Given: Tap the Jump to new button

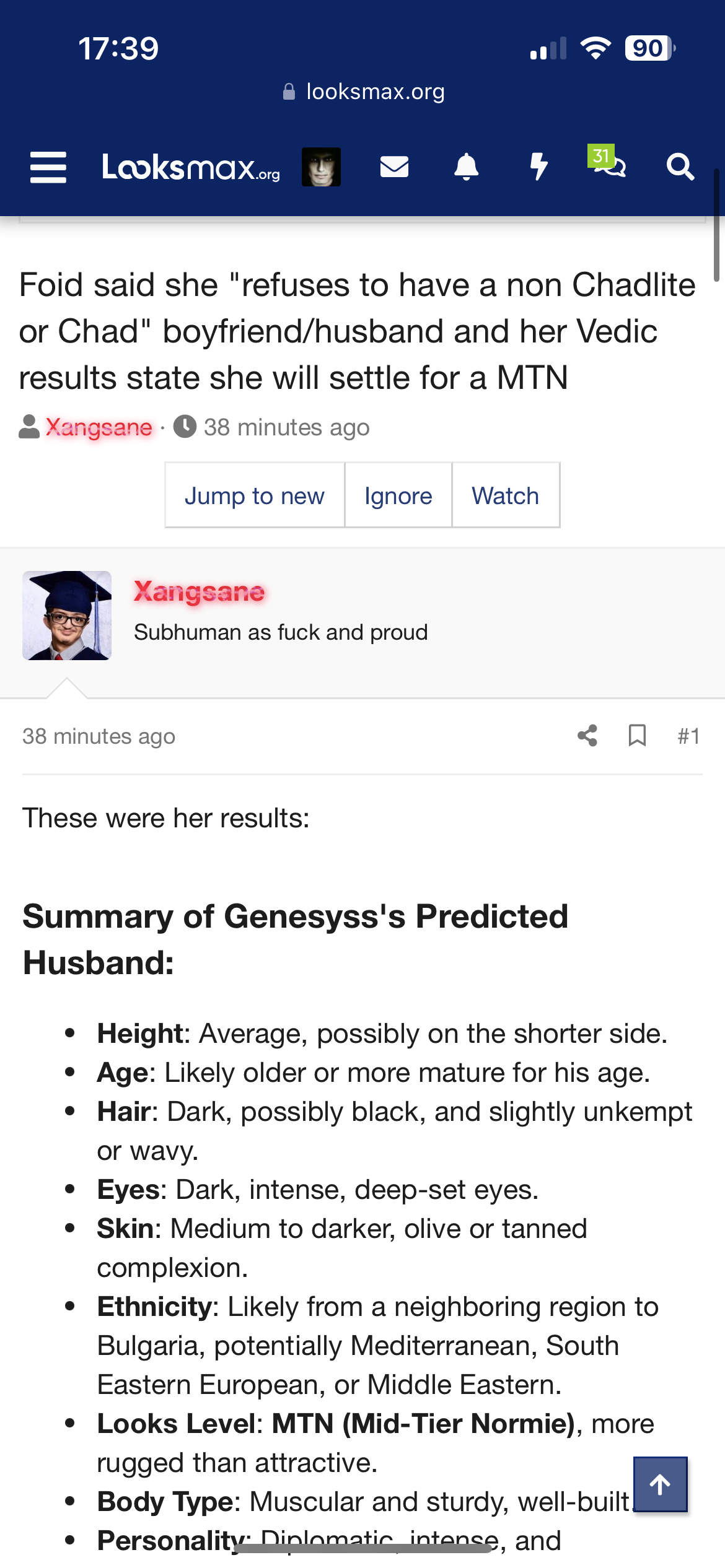Looking at the screenshot, I should pyautogui.click(x=254, y=495).
